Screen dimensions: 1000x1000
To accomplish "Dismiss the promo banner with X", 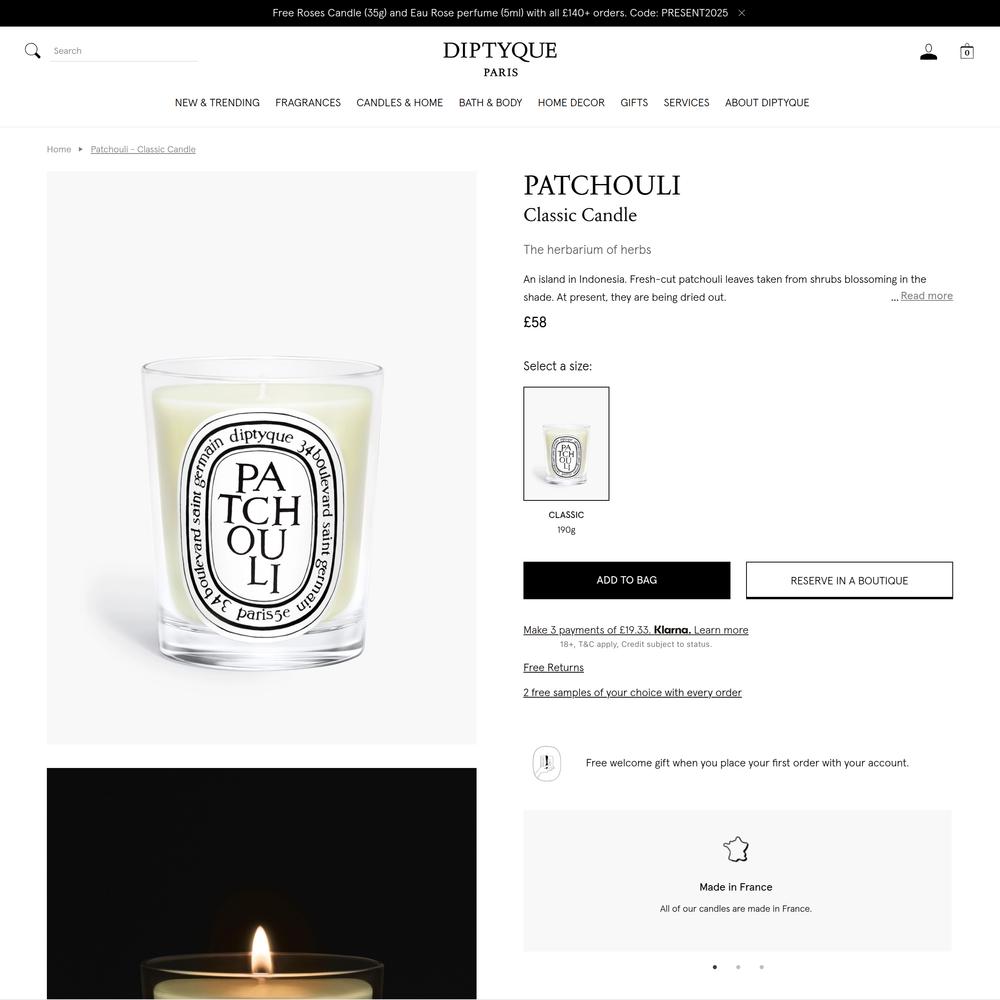I will [742, 13].
